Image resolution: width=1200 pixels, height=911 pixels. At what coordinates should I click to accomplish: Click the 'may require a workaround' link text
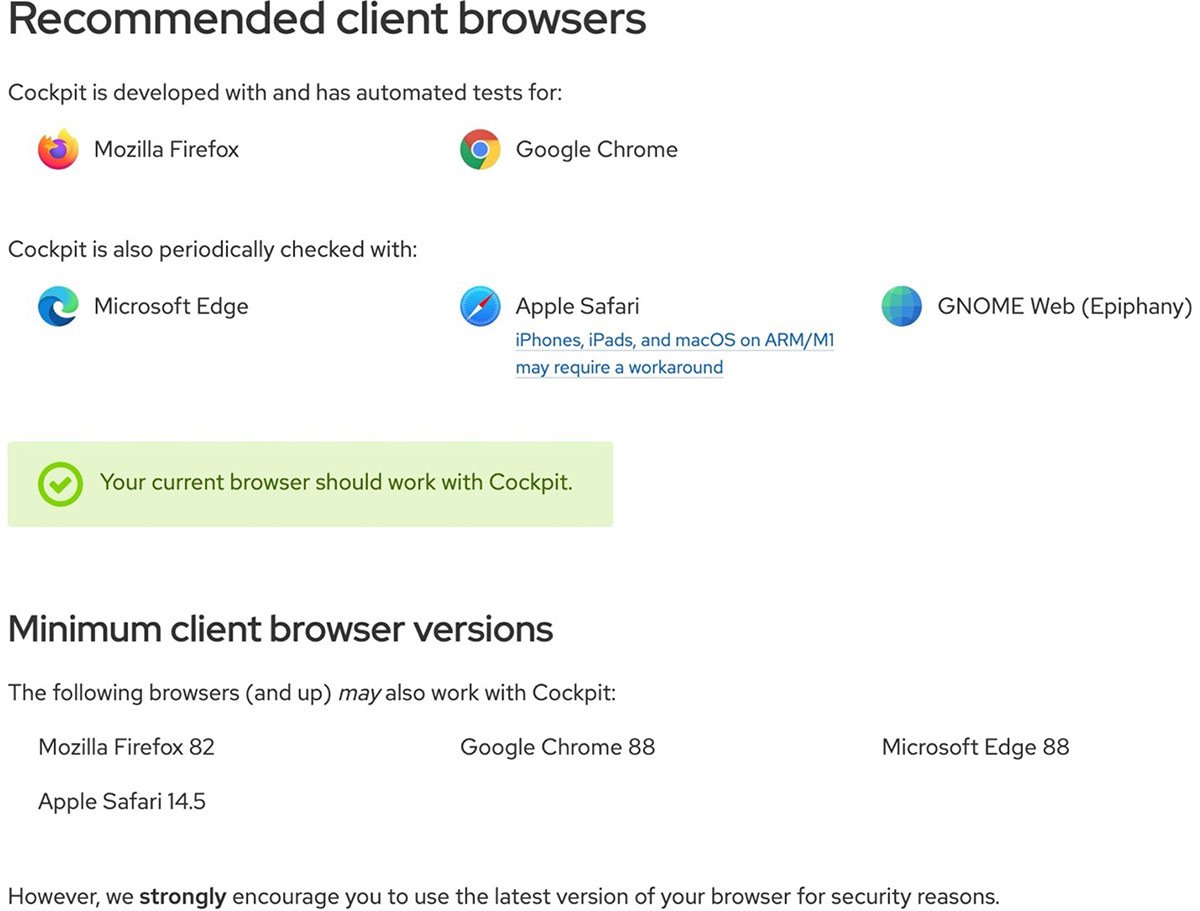tap(619, 367)
